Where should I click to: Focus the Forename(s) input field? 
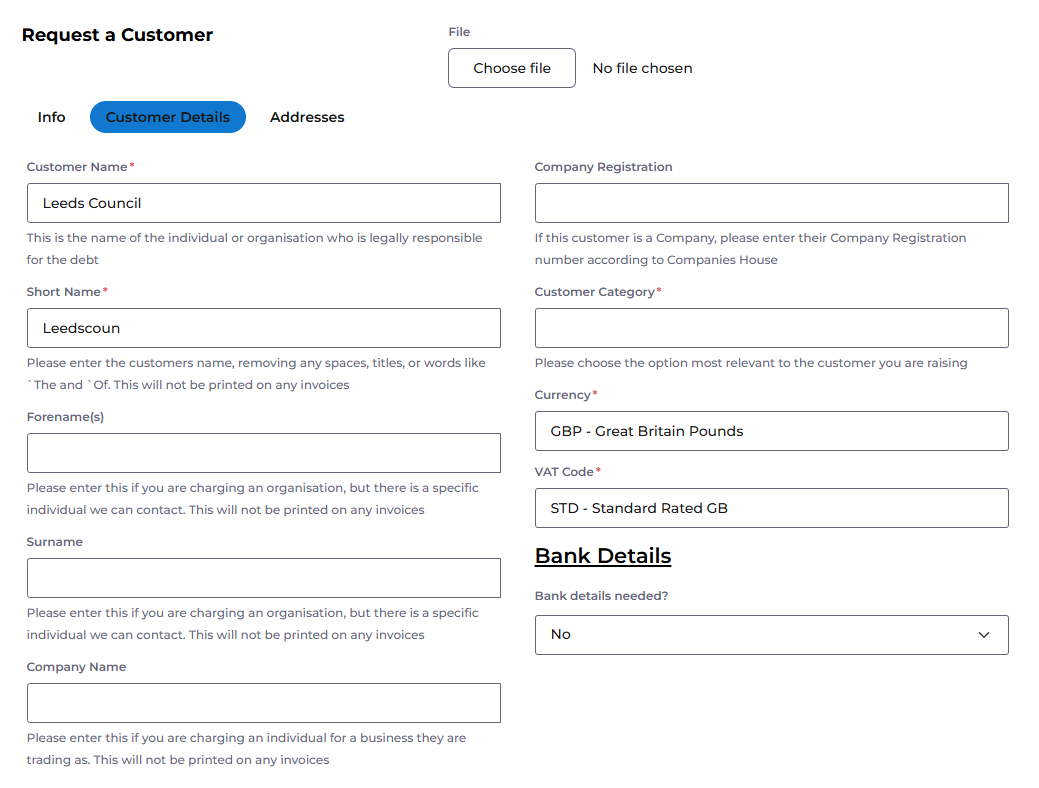coord(264,453)
